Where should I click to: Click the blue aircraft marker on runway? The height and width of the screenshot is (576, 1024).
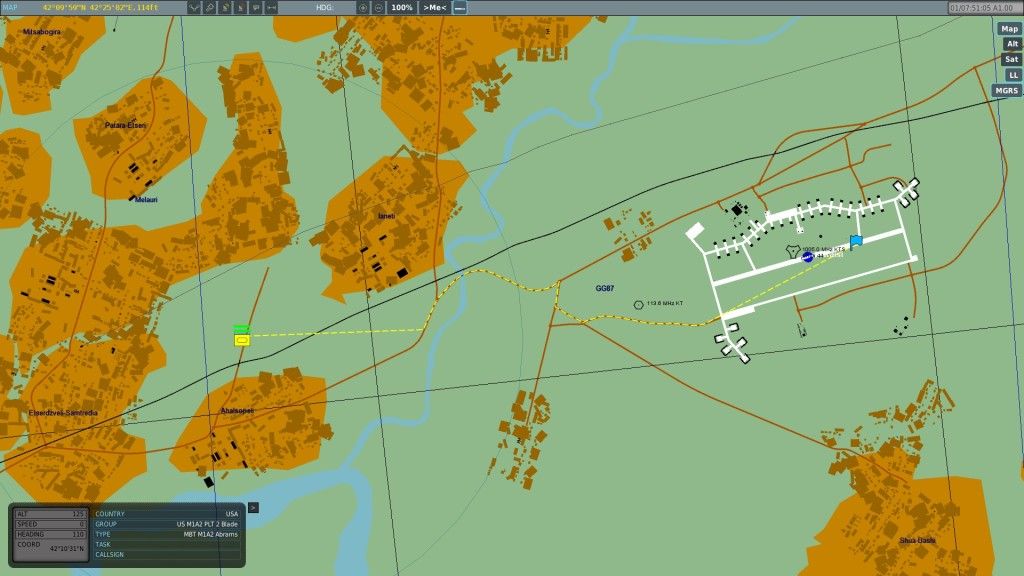pyautogui.click(x=807, y=257)
